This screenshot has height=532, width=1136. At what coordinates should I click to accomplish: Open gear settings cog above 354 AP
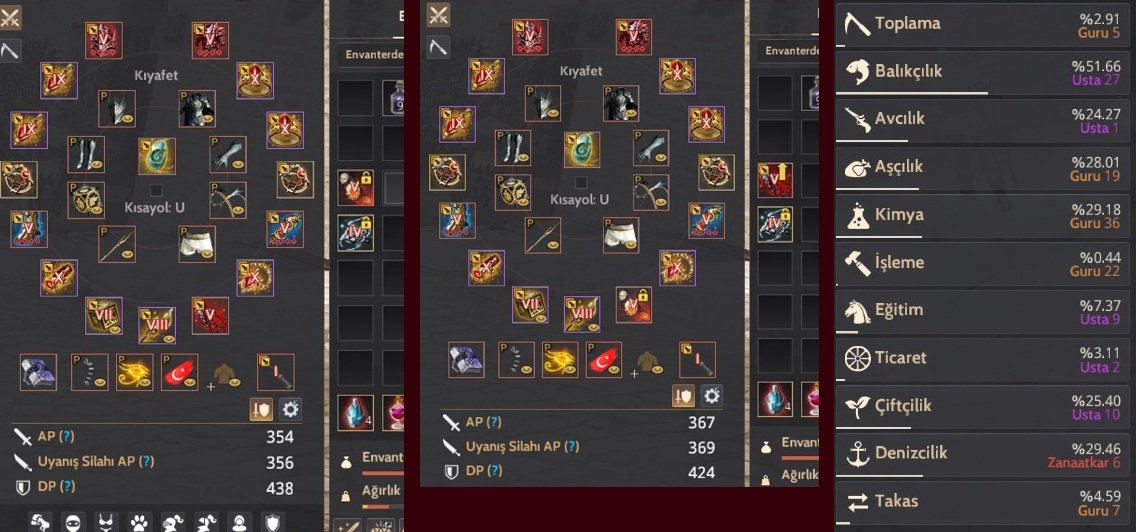click(x=291, y=410)
